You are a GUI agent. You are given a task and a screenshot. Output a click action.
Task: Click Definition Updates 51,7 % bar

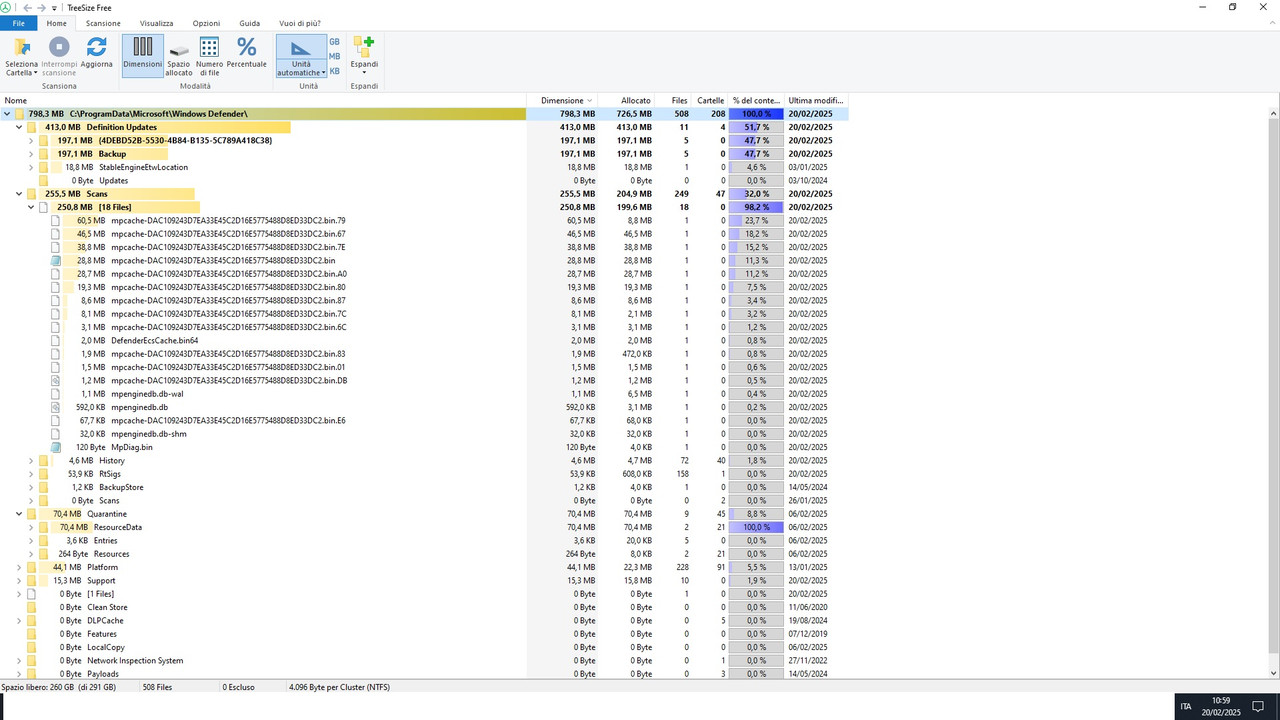(756, 127)
